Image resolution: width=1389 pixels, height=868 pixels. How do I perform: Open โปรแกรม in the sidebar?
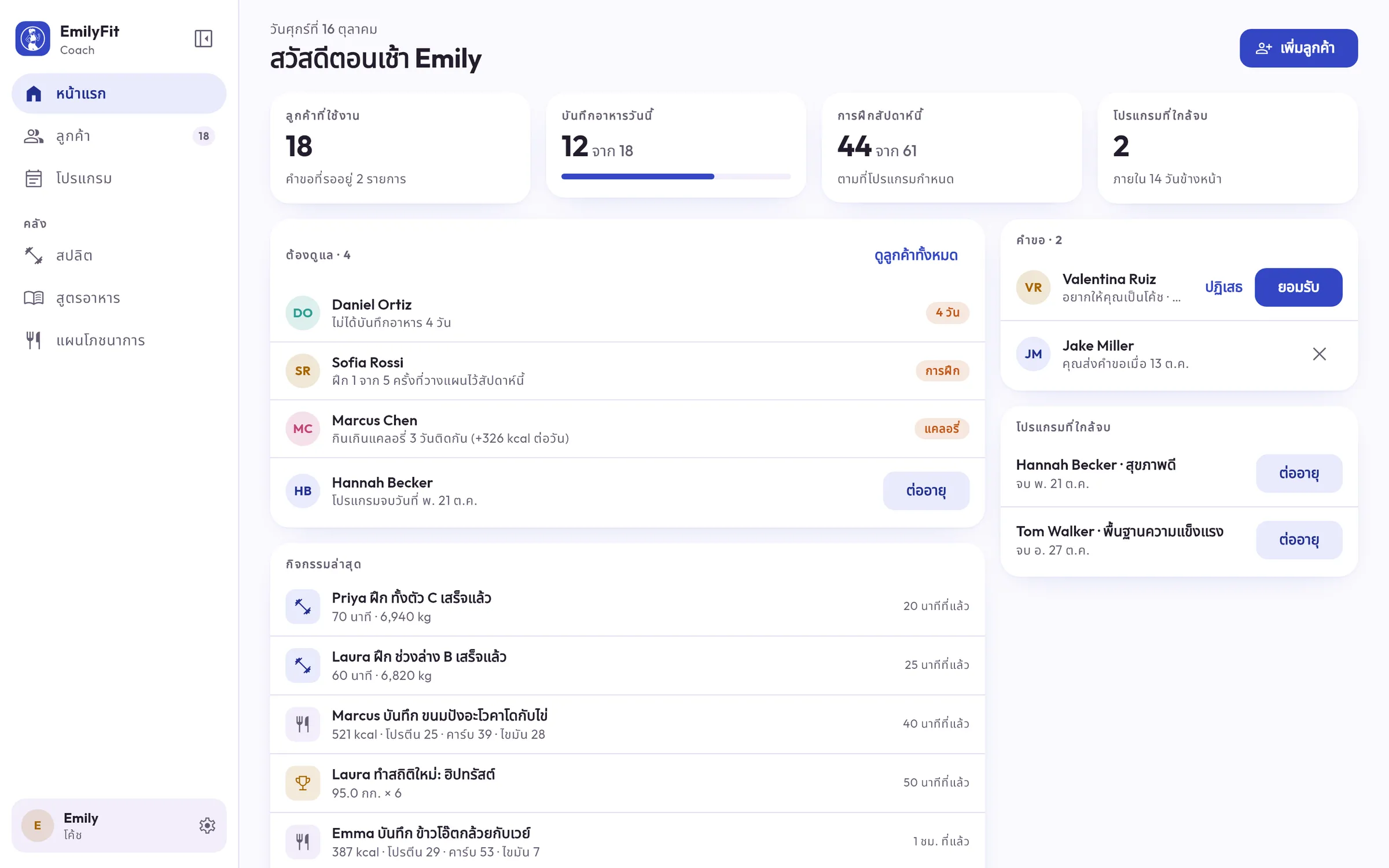point(119,178)
